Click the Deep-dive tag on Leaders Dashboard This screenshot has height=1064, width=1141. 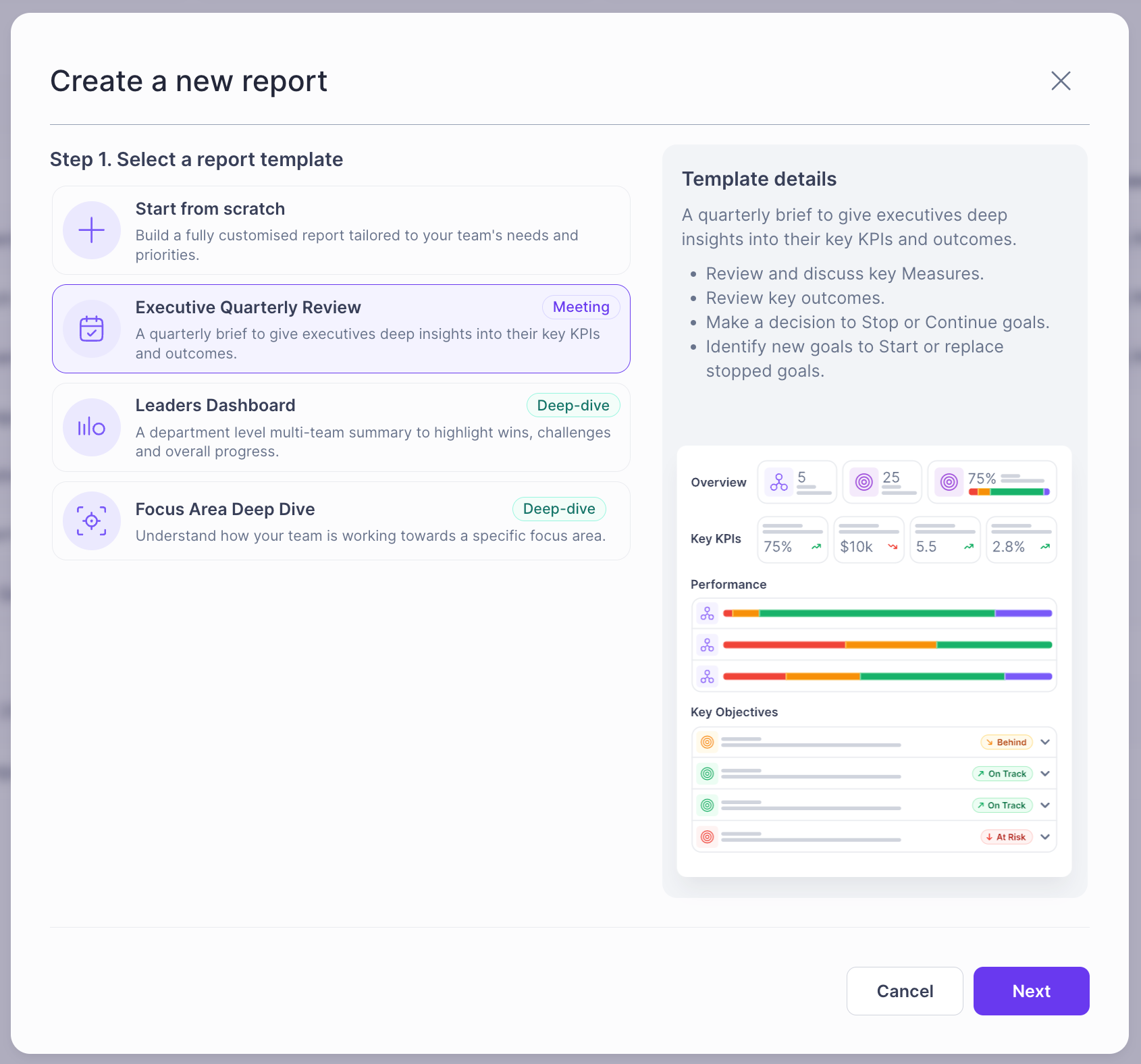tap(573, 405)
